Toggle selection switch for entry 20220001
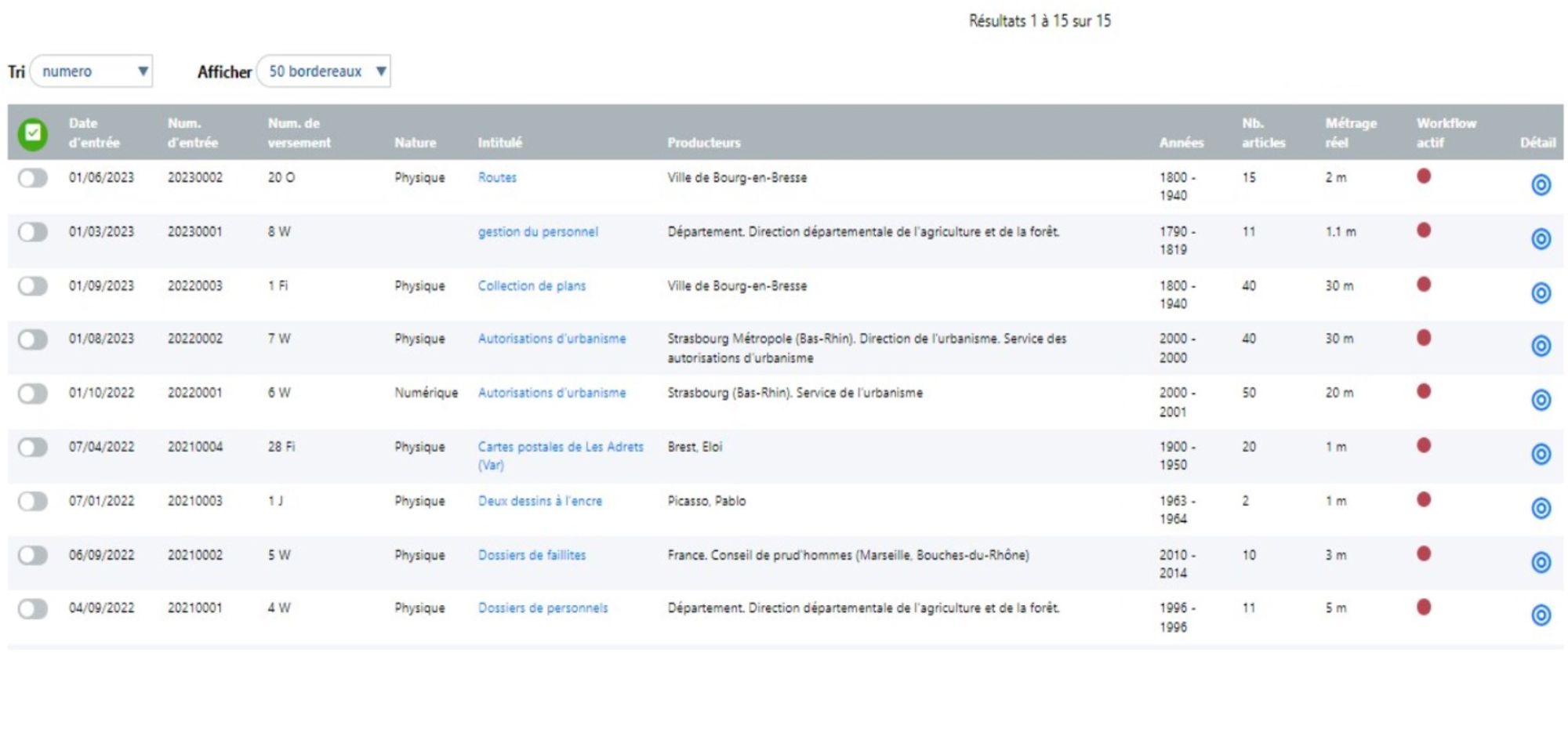The width and height of the screenshot is (1568, 744). pos(33,394)
